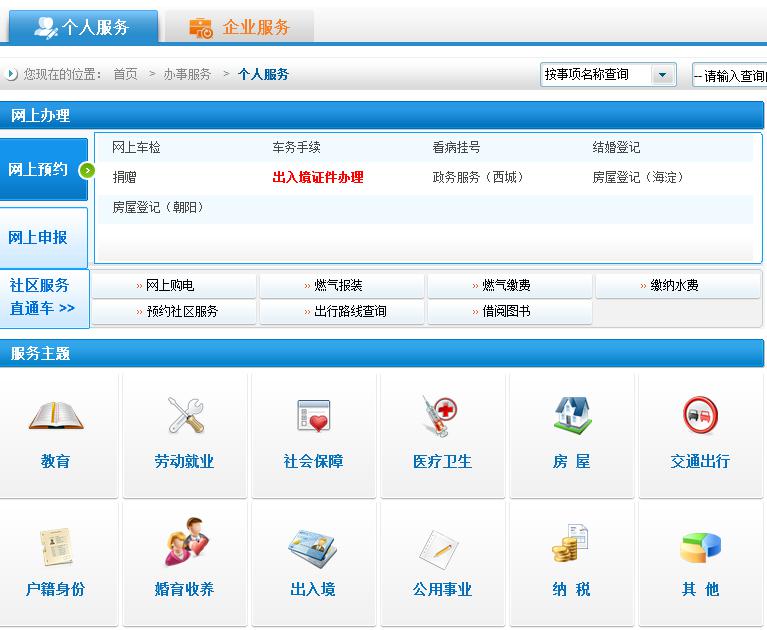
Task: Click the 请输入查询 search field
Action: [729, 75]
